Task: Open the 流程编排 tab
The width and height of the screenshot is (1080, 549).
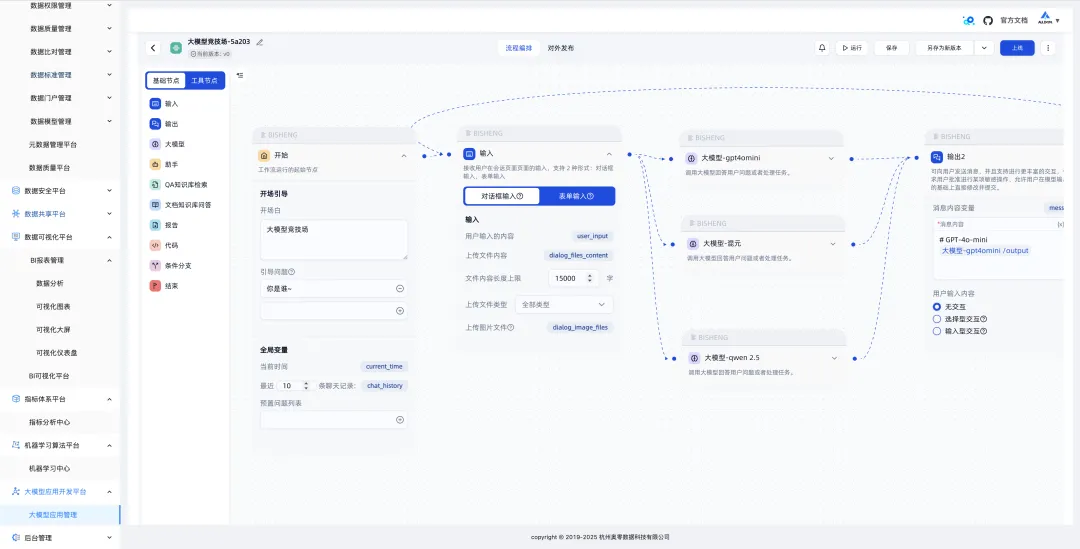Action: (x=519, y=48)
